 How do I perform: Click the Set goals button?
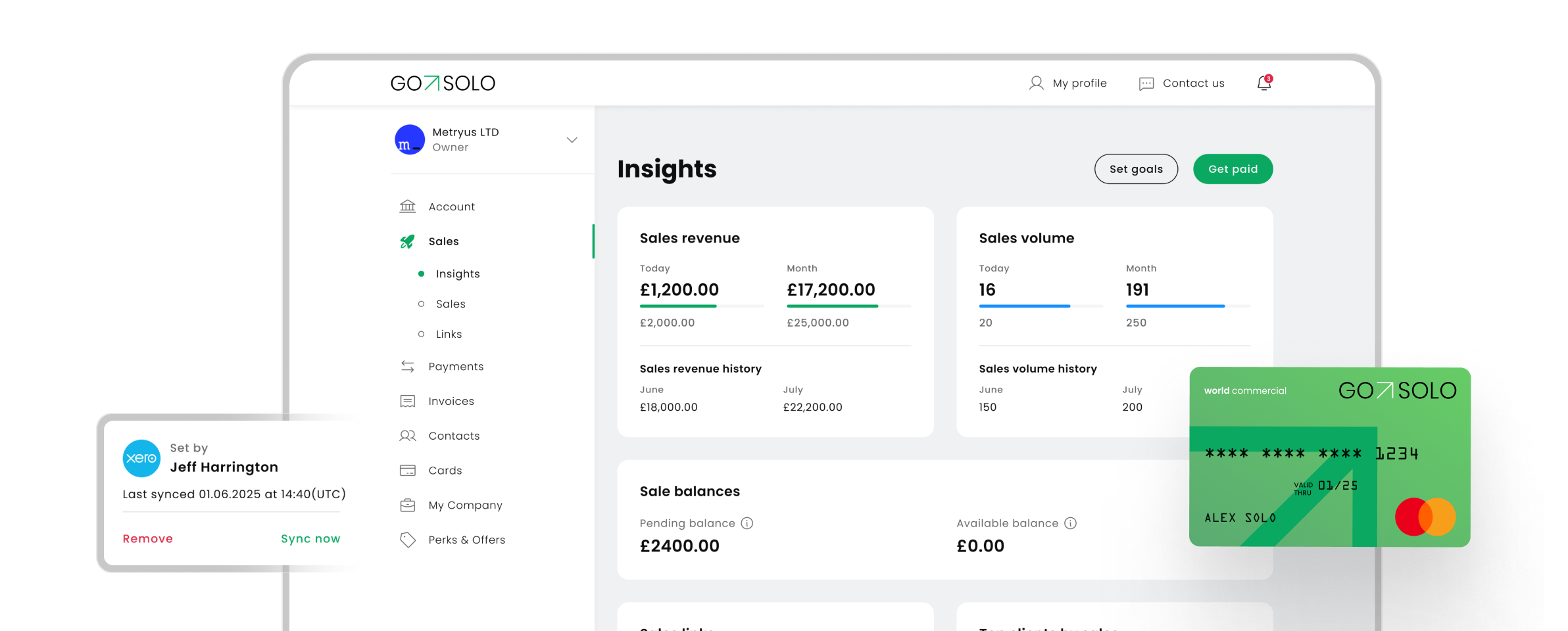pyautogui.click(x=1136, y=169)
